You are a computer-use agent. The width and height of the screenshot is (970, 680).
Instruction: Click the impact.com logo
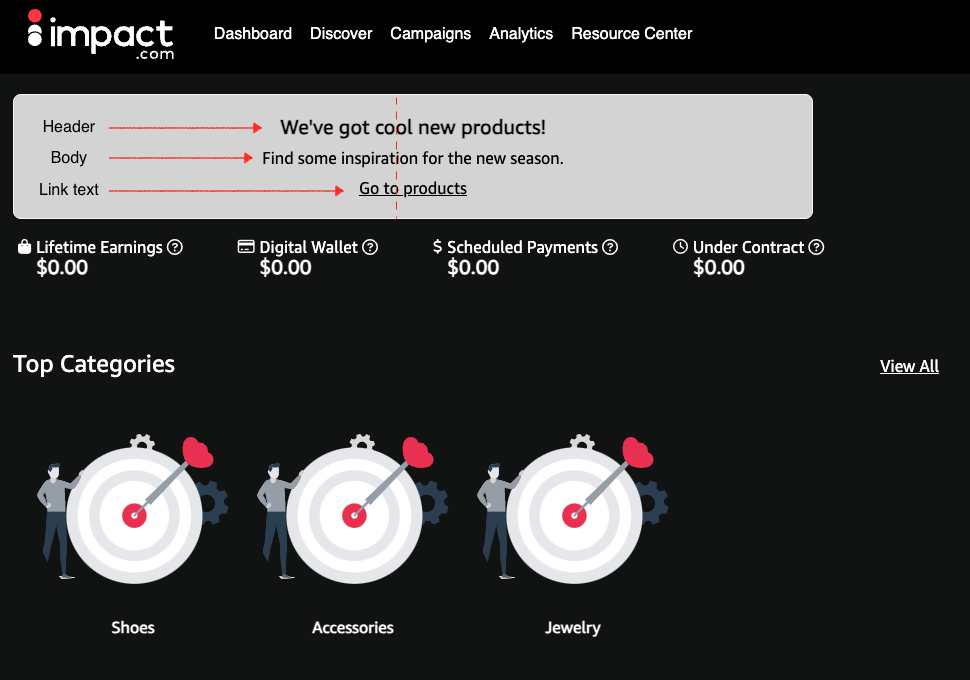pos(100,35)
